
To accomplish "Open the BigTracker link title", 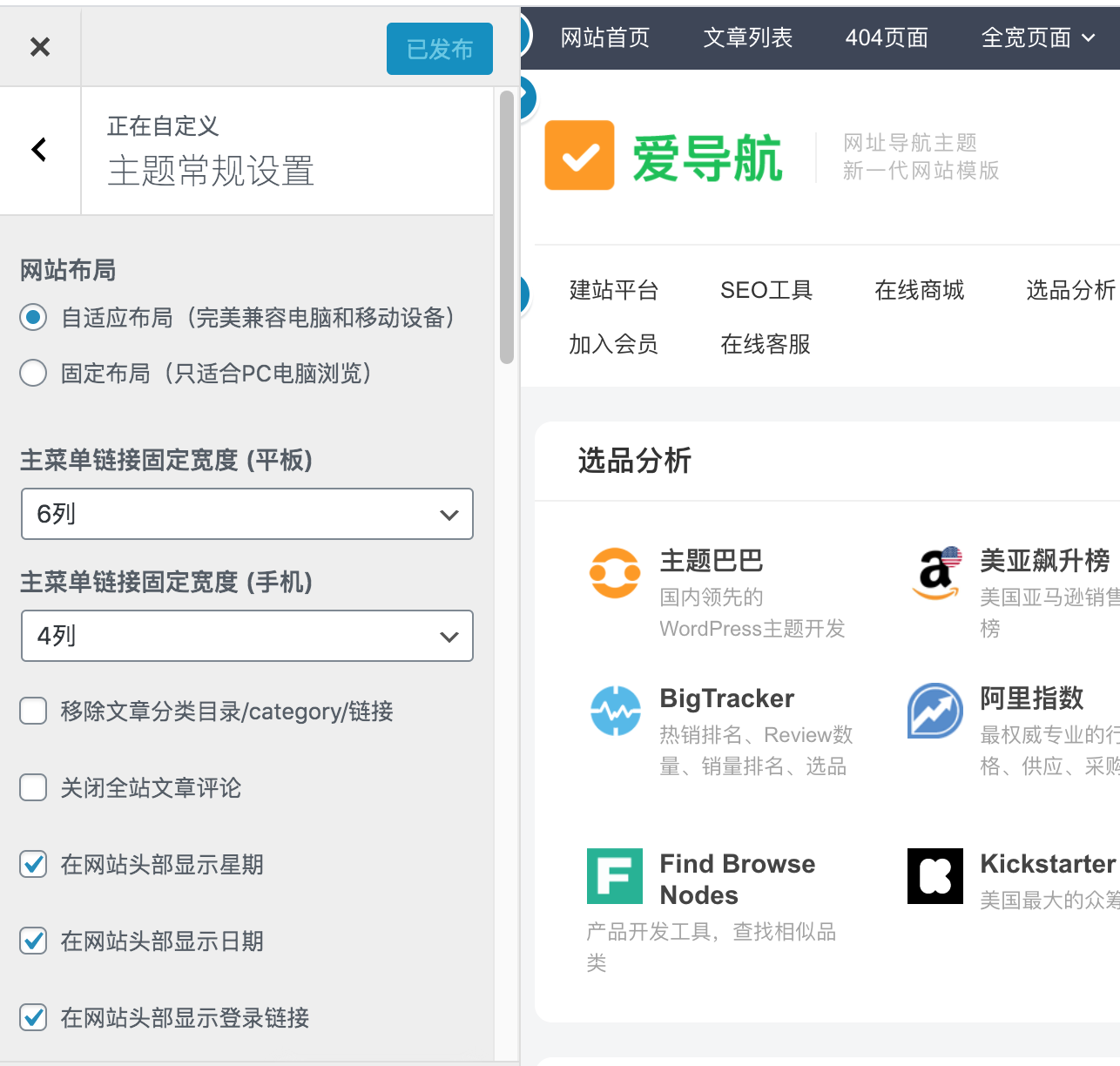I will (x=727, y=698).
